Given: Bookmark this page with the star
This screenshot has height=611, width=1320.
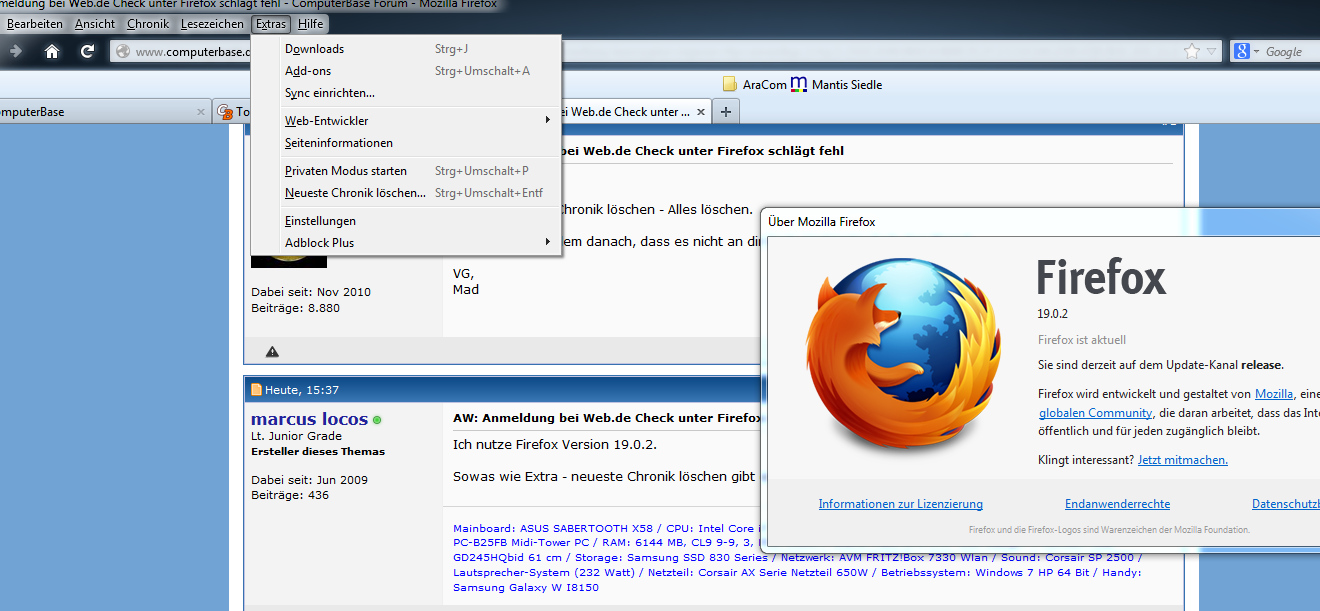Looking at the screenshot, I should [x=1192, y=51].
